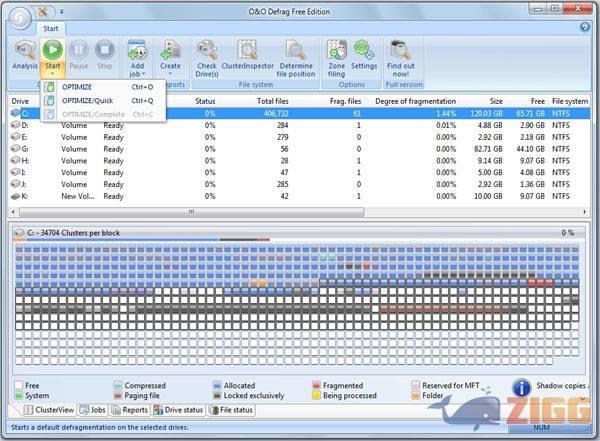Click the Shadow copies info icon
Image resolution: width=600 pixels, height=441 pixels.
point(522,387)
